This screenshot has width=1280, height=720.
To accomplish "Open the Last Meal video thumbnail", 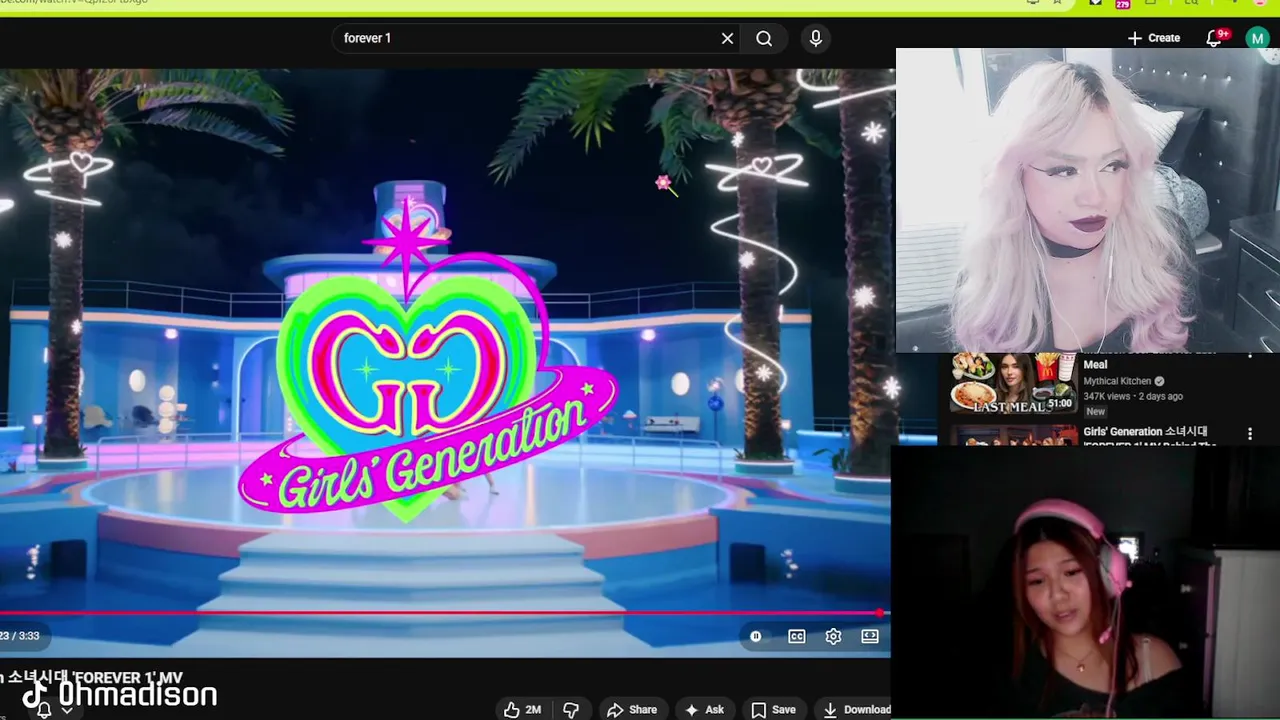I will 1013,384.
